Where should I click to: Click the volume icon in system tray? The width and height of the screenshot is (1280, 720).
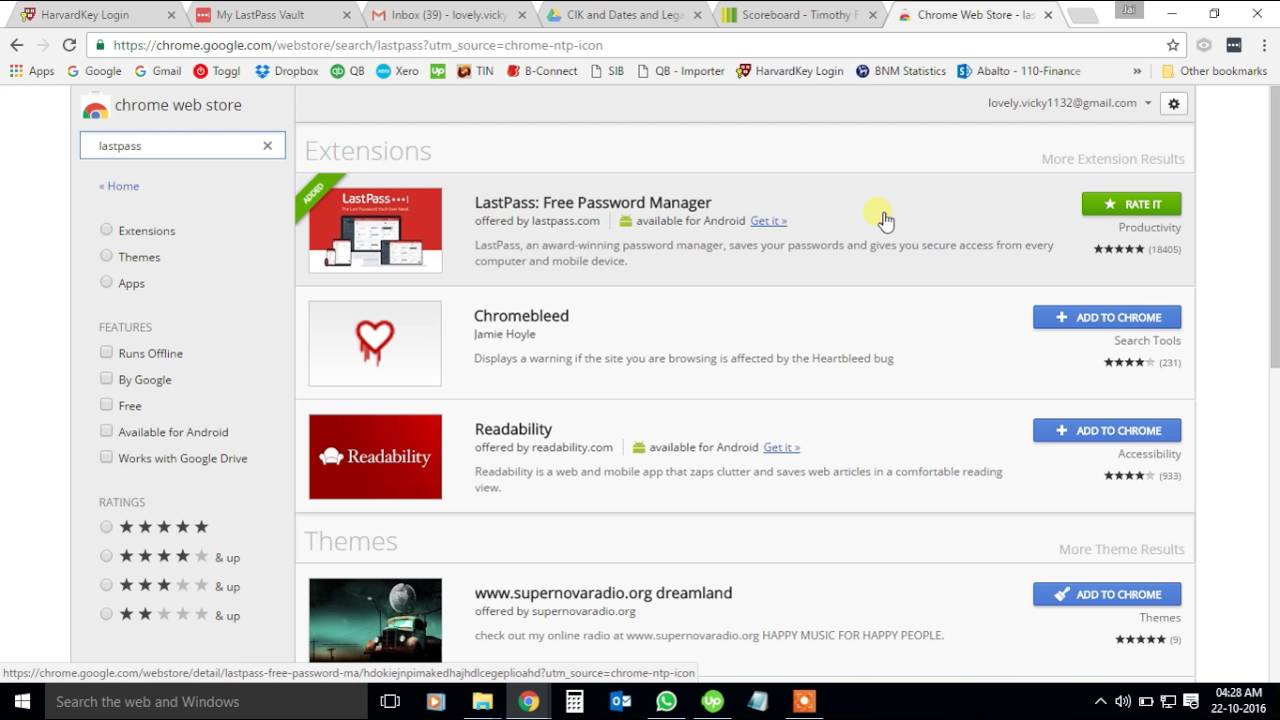(1122, 701)
